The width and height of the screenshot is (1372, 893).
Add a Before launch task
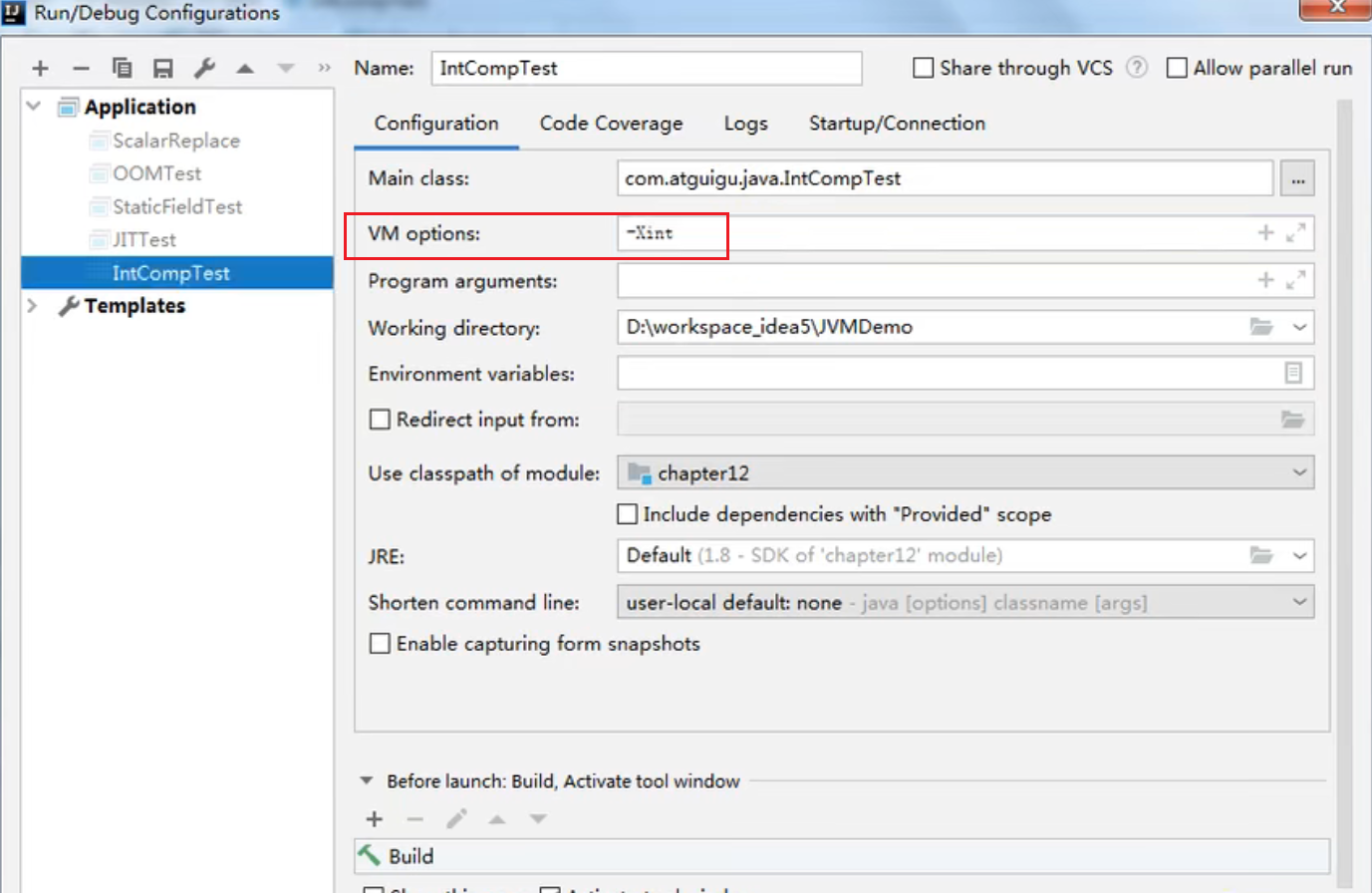coord(375,819)
